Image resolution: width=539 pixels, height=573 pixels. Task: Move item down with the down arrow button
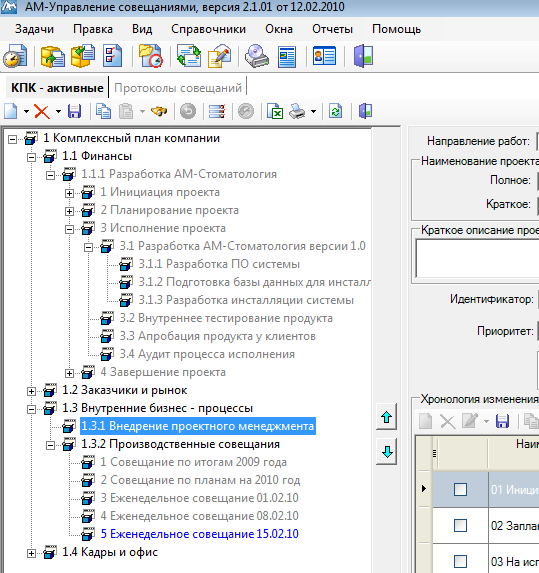click(386, 452)
